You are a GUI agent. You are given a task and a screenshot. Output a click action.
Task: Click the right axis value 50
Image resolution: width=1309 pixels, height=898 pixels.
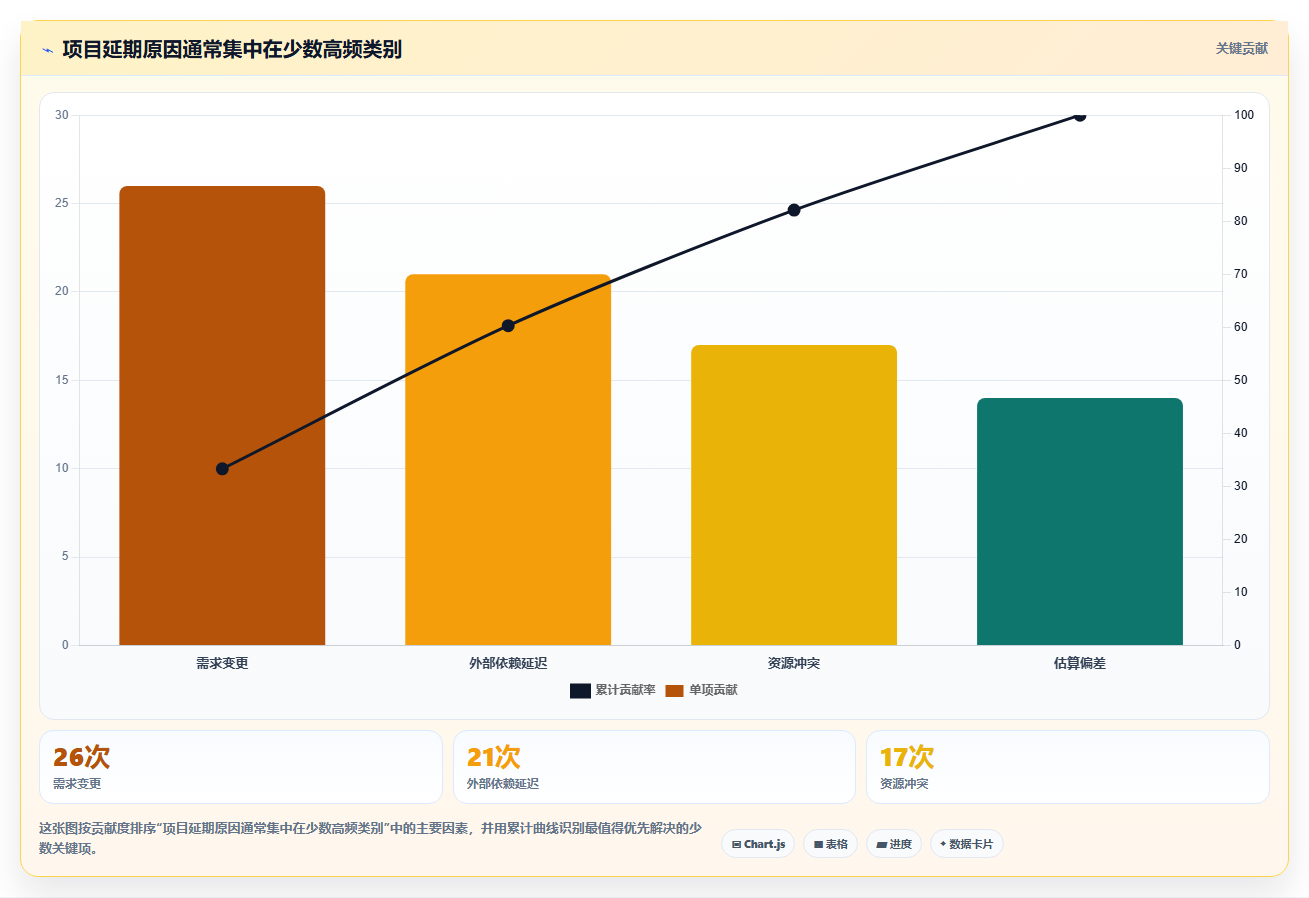coord(1241,380)
